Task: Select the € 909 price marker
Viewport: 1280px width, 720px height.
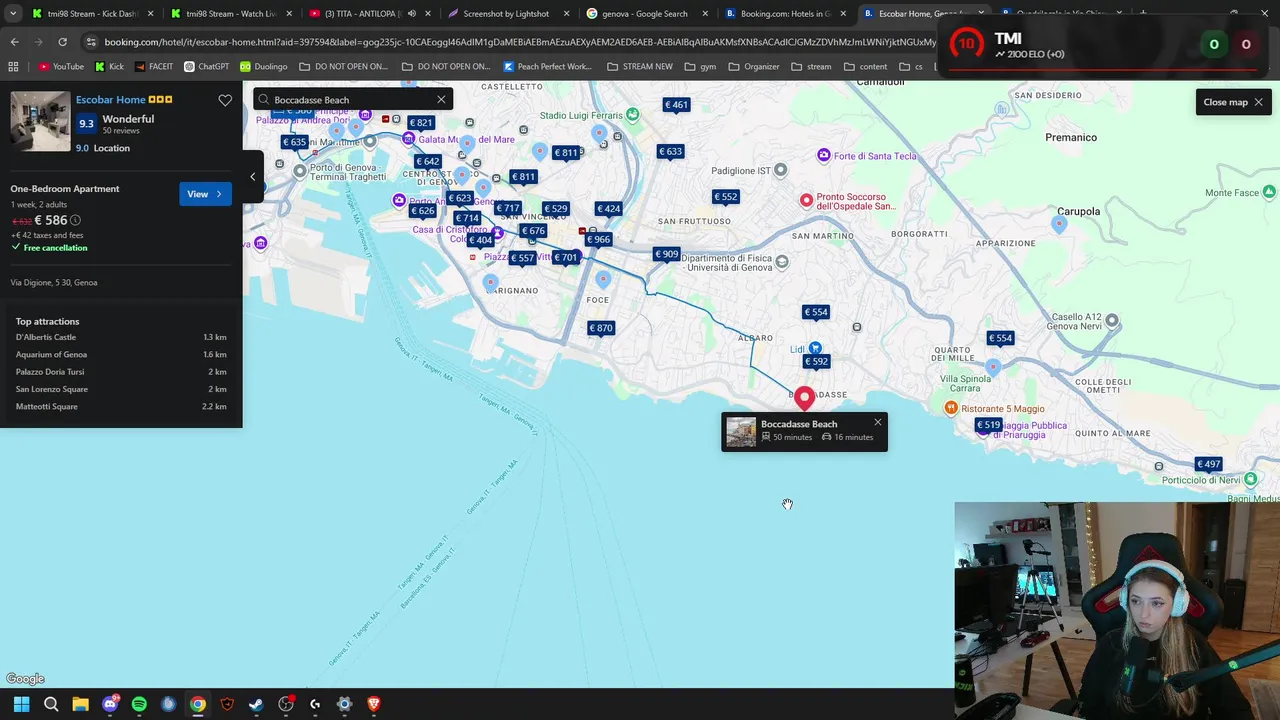Action: (666, 254)
